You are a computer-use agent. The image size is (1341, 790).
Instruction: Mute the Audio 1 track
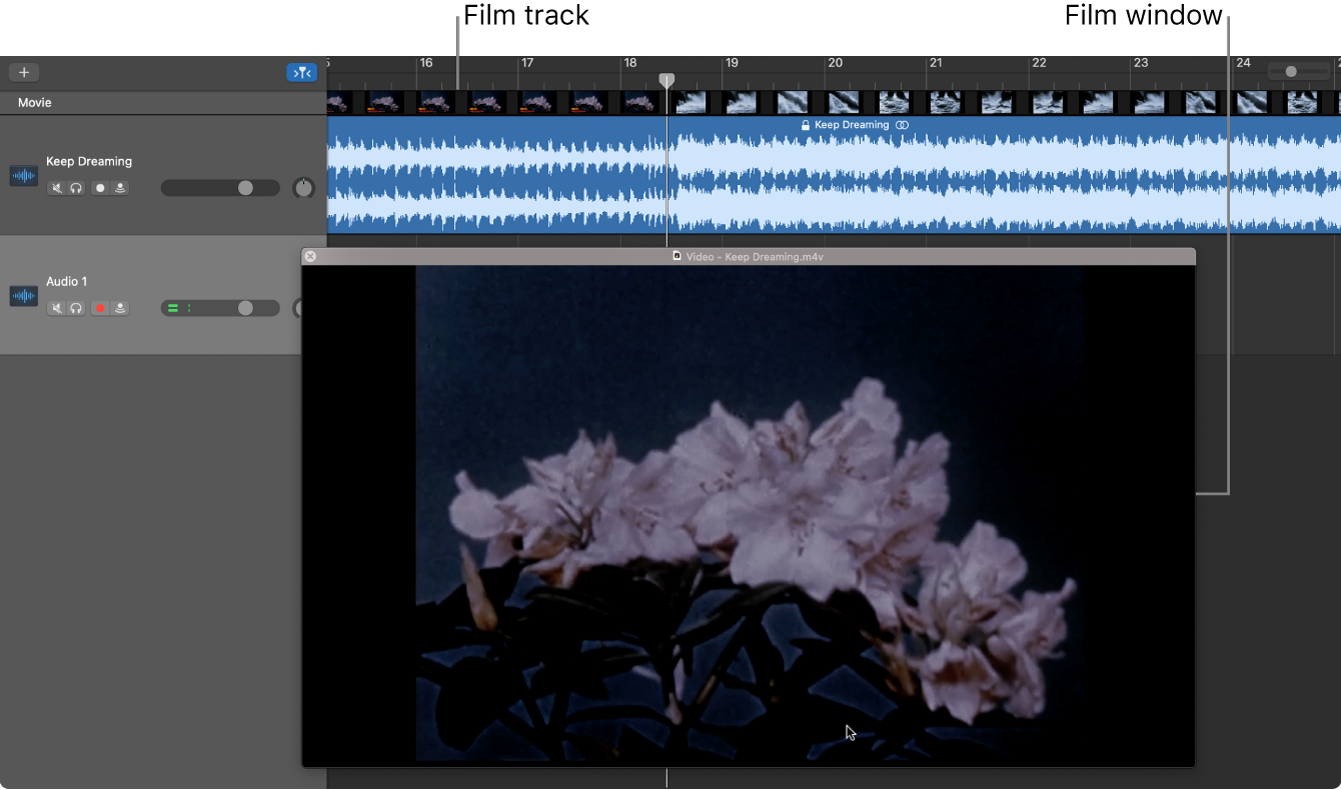57,308
